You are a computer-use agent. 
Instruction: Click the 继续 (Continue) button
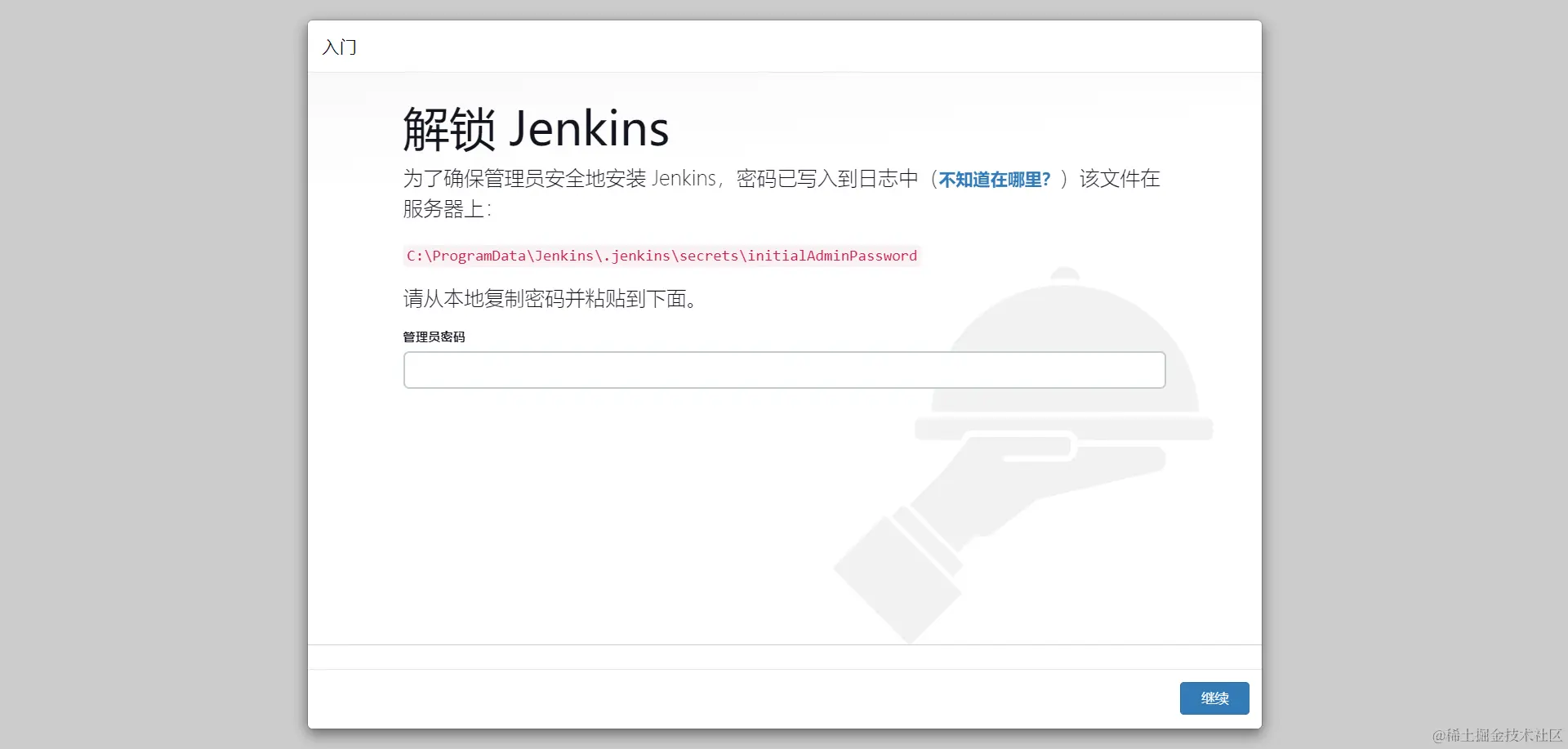(x=1214, y=698)
